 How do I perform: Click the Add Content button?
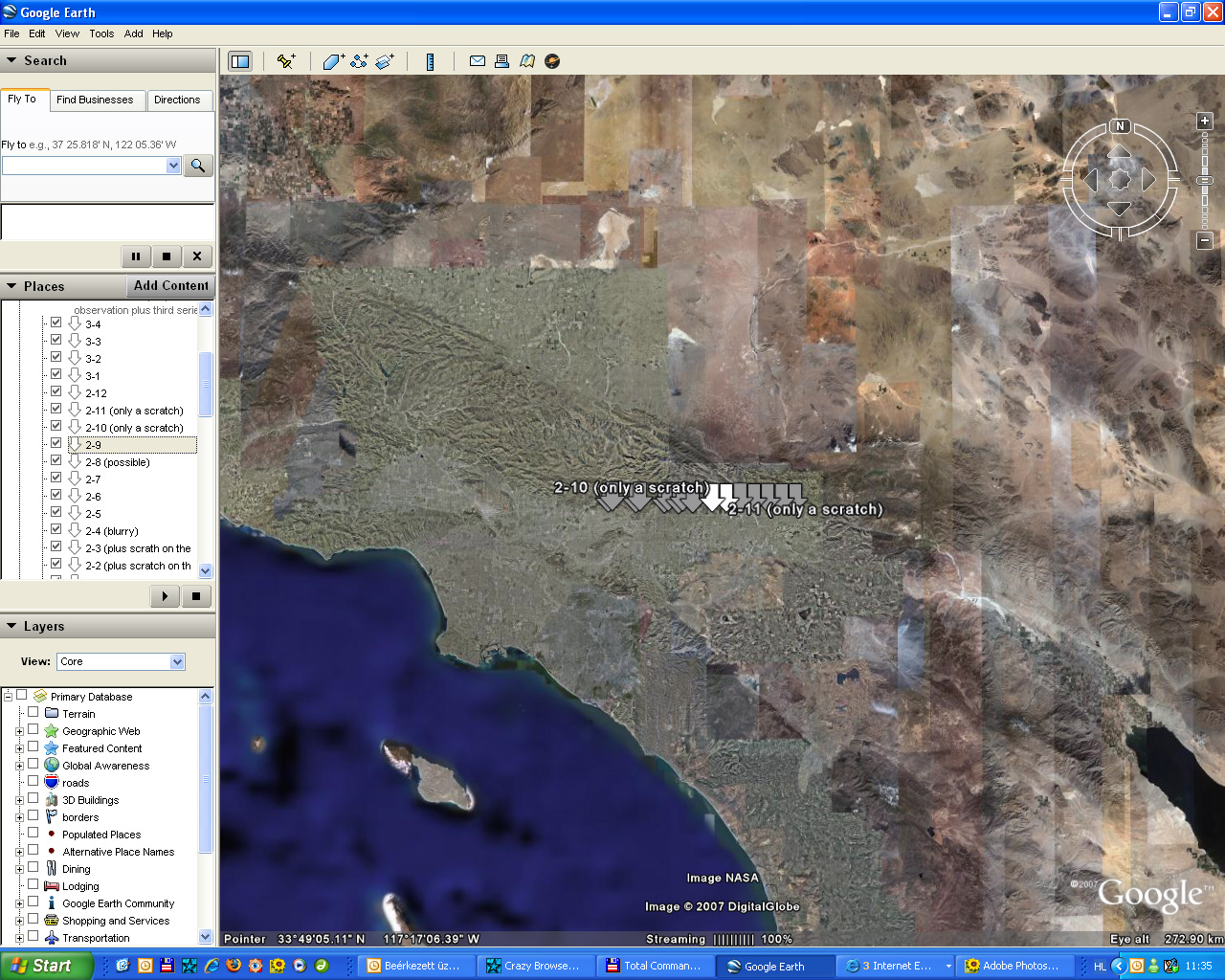point(170,286)
